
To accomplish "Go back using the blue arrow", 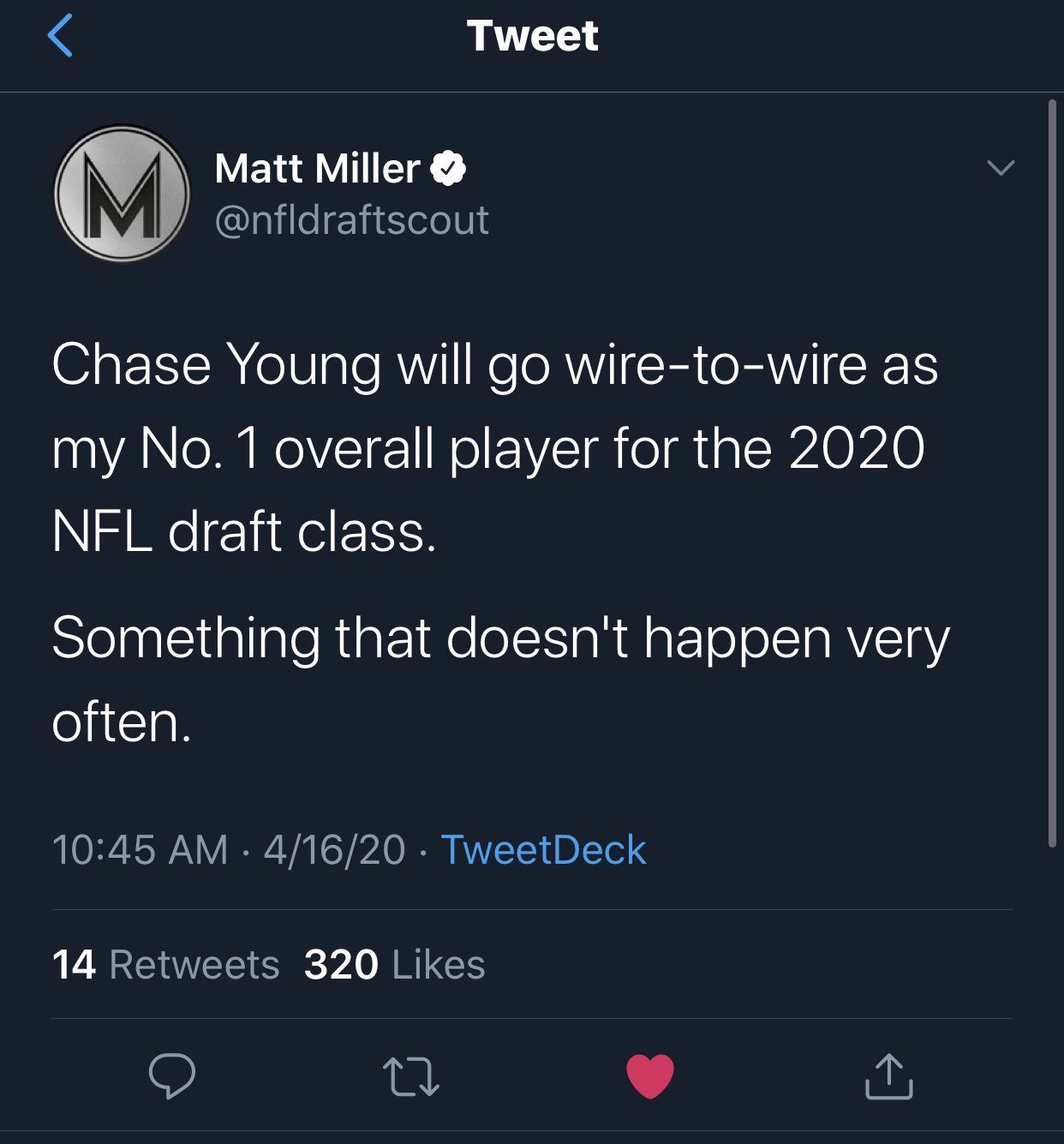I will coord(60,36).
